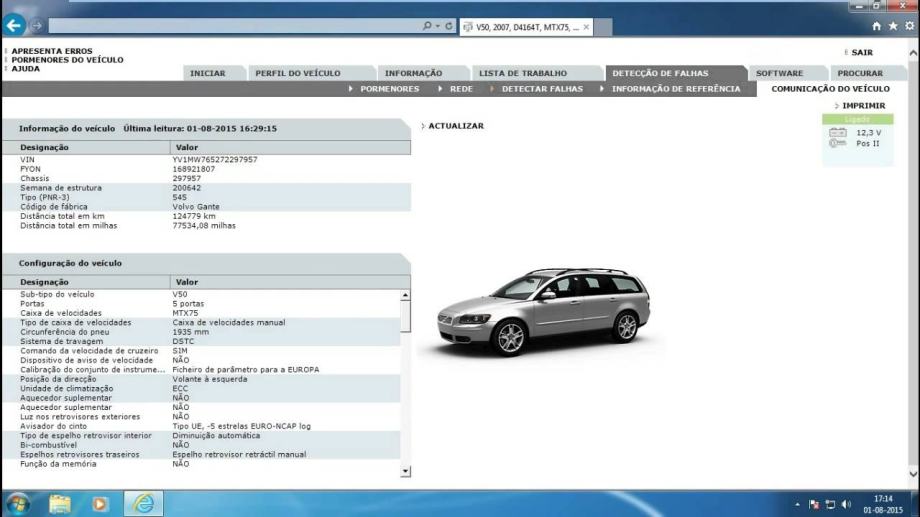Open the address bar search dropdown arrow

[x=438, y=26]
